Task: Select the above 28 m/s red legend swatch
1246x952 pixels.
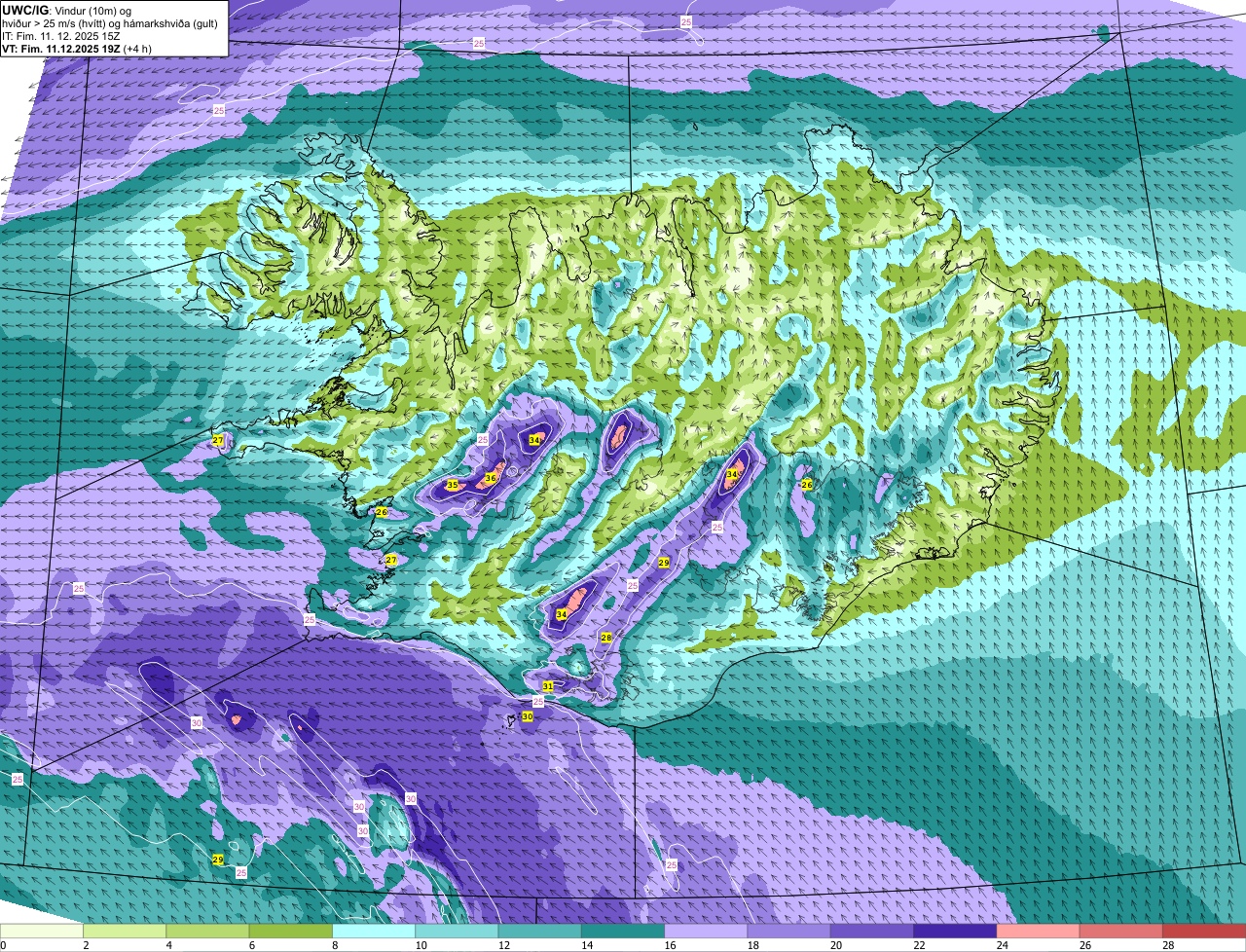Action: pos(1204,931)
